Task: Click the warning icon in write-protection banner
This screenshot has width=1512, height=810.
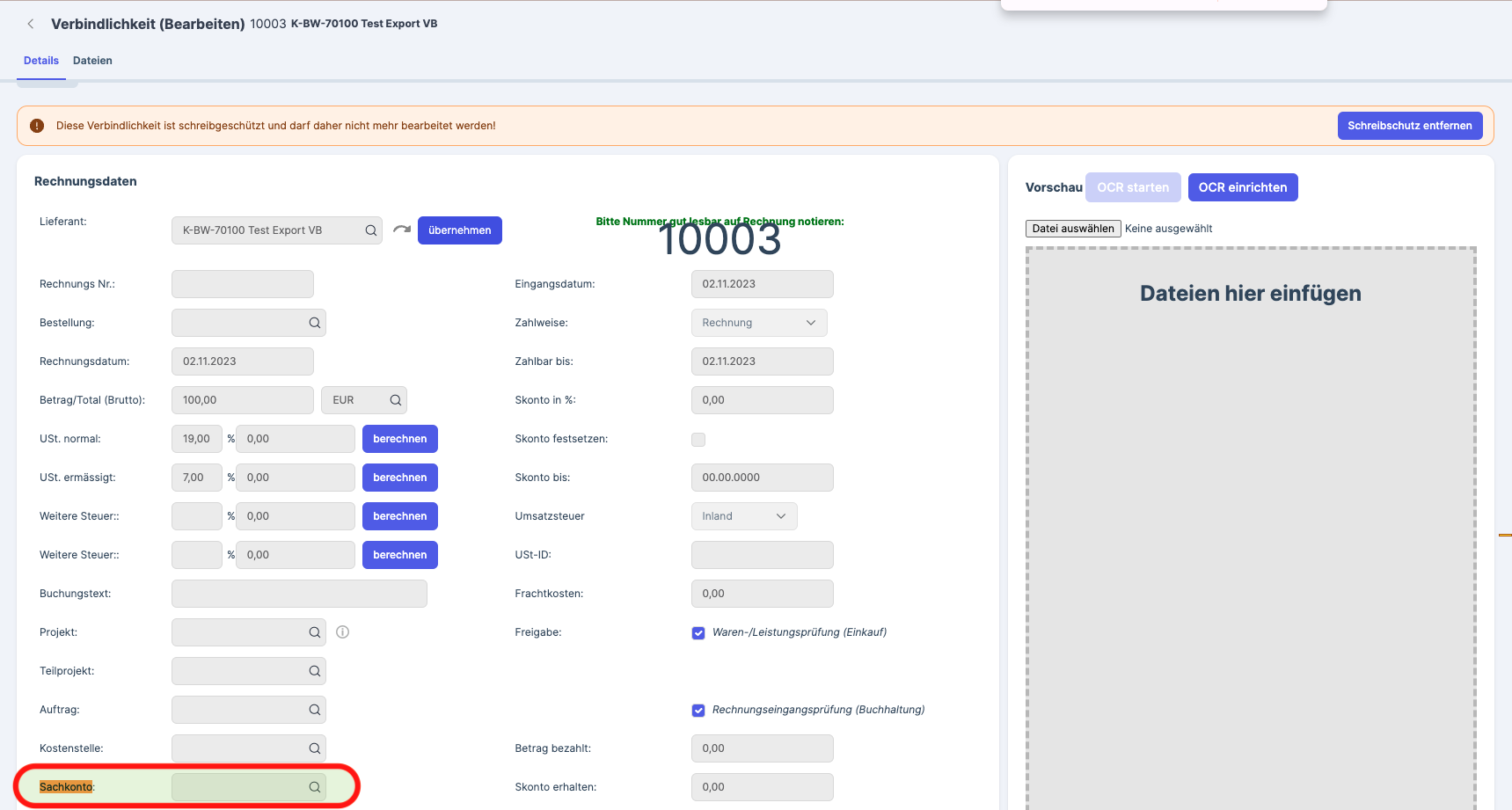Action: (x=37, y=126)
